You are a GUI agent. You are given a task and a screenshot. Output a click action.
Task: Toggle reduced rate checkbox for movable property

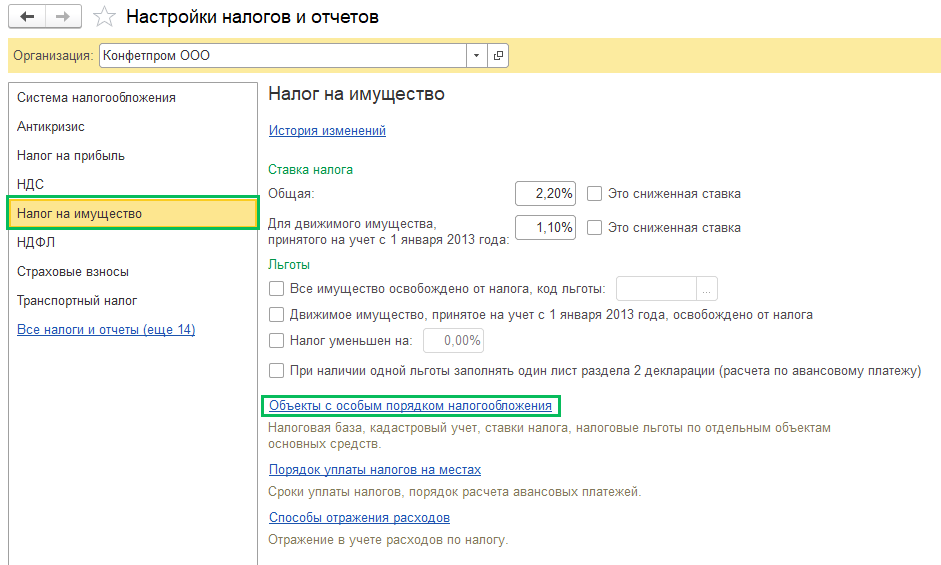click(x=595, y=228)
